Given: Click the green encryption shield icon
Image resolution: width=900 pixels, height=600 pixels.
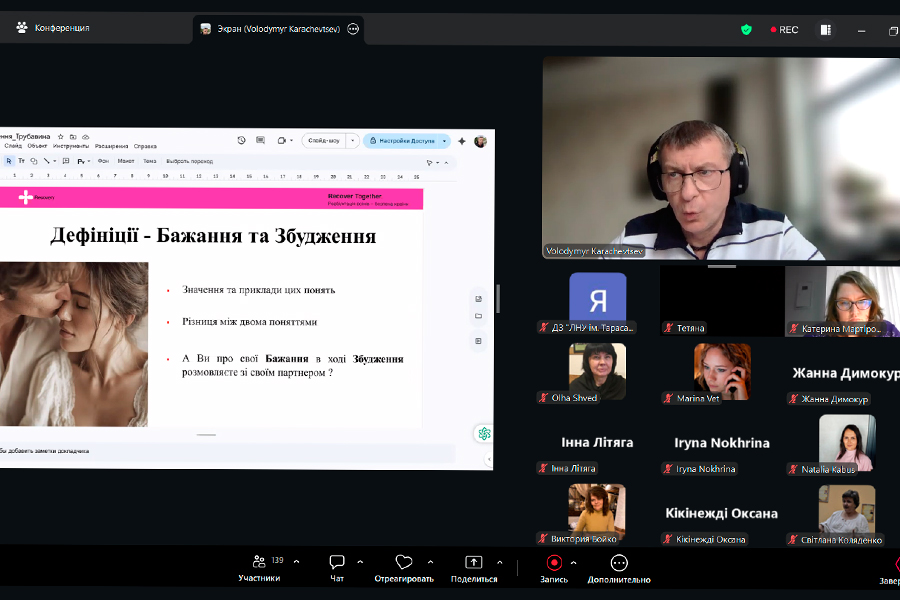Looking at the screenshot, I should point(746,29).
